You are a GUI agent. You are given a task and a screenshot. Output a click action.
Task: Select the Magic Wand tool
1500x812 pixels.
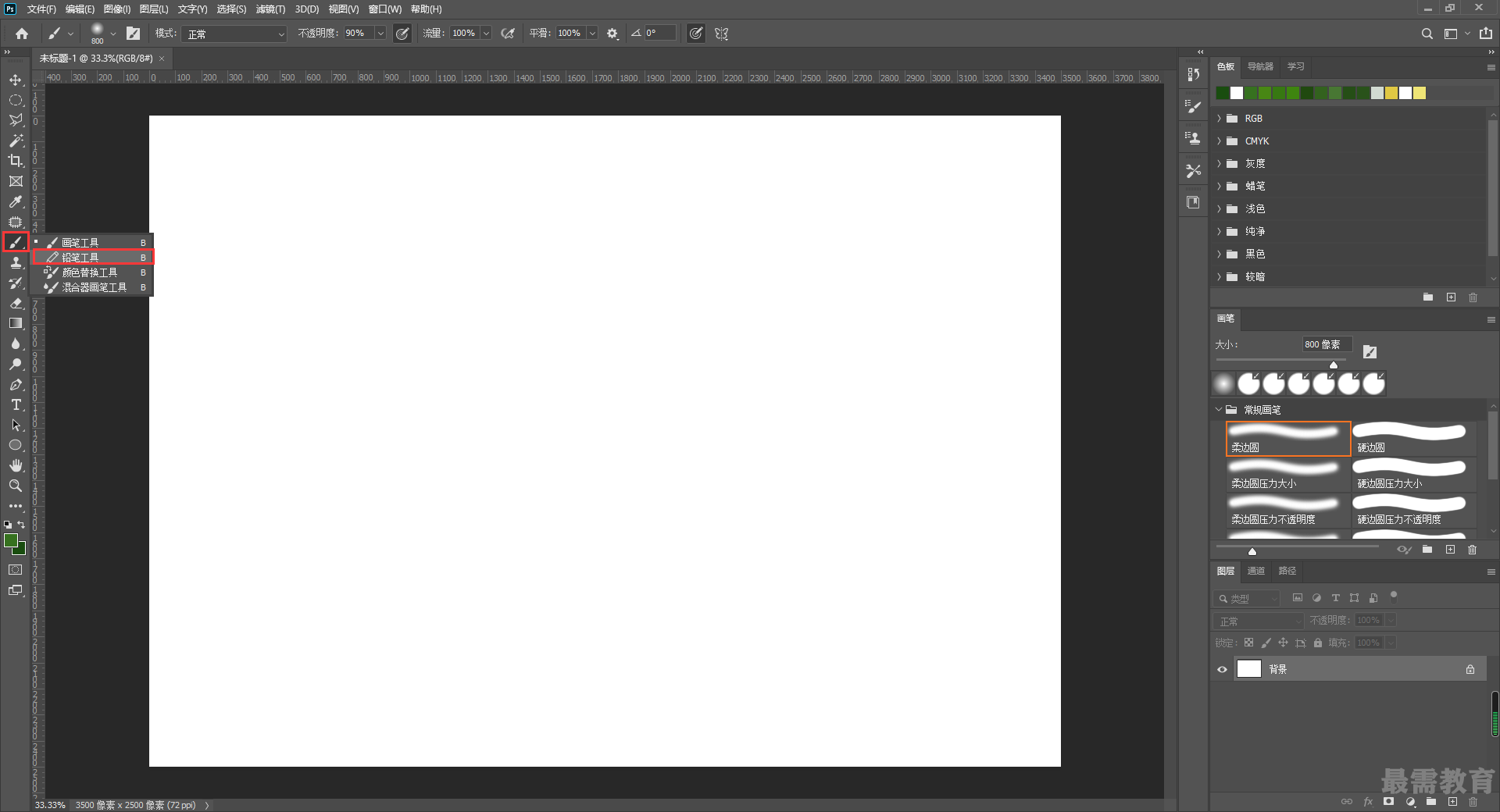16,141
